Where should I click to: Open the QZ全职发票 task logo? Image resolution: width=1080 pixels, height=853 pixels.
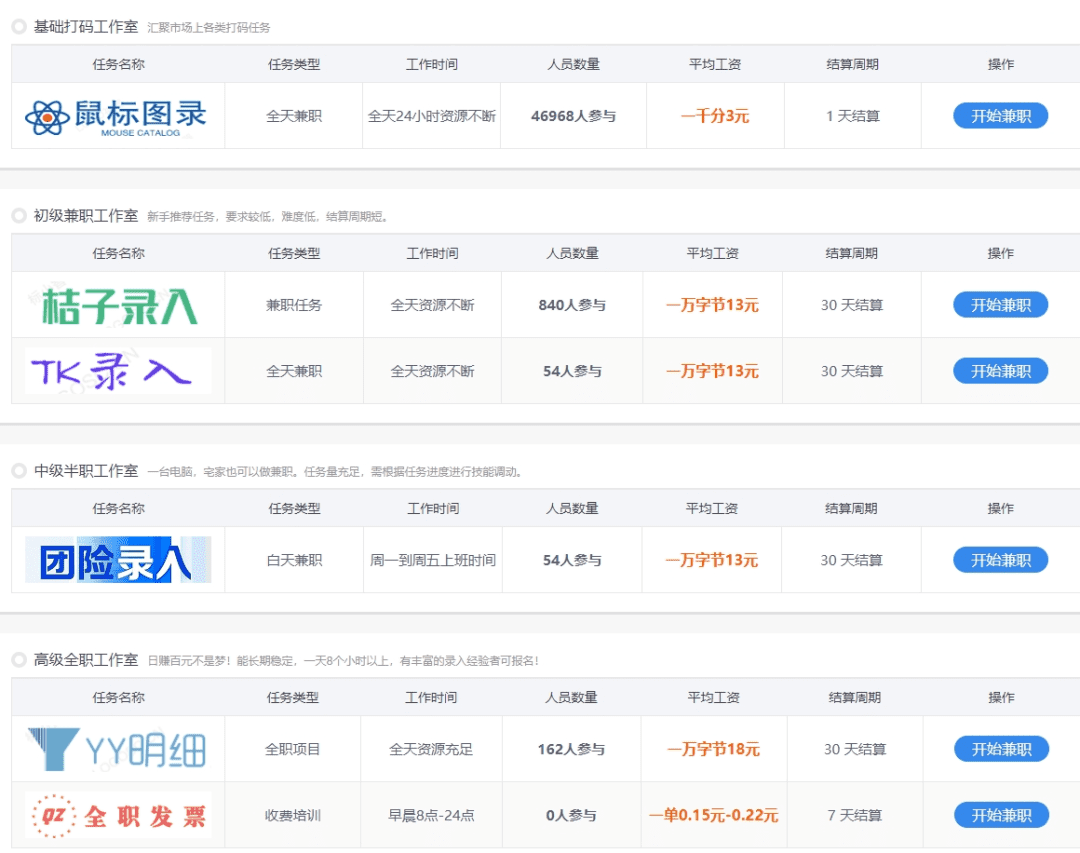(118, 816)
